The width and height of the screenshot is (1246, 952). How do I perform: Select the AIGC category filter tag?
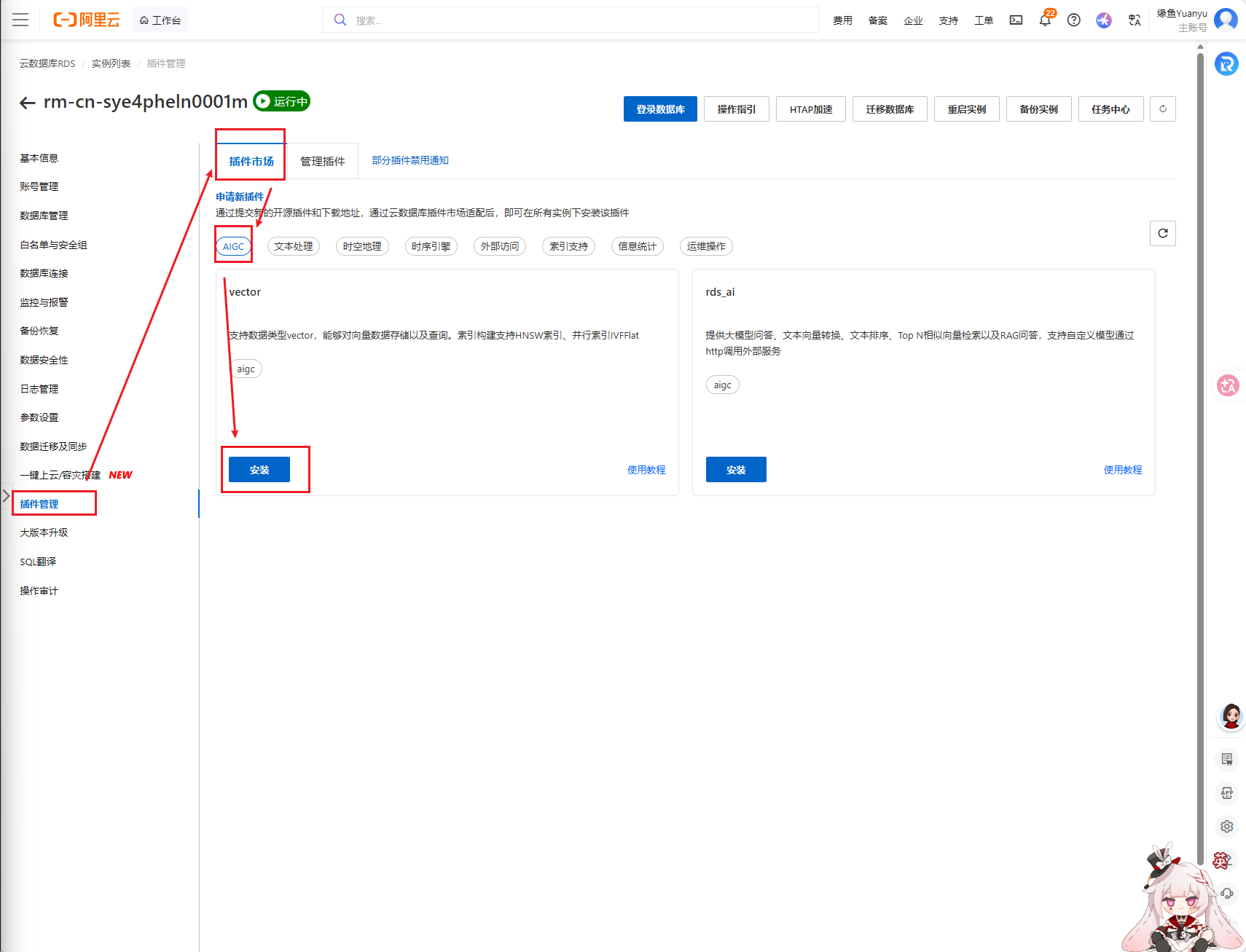[x=233, y=246]
